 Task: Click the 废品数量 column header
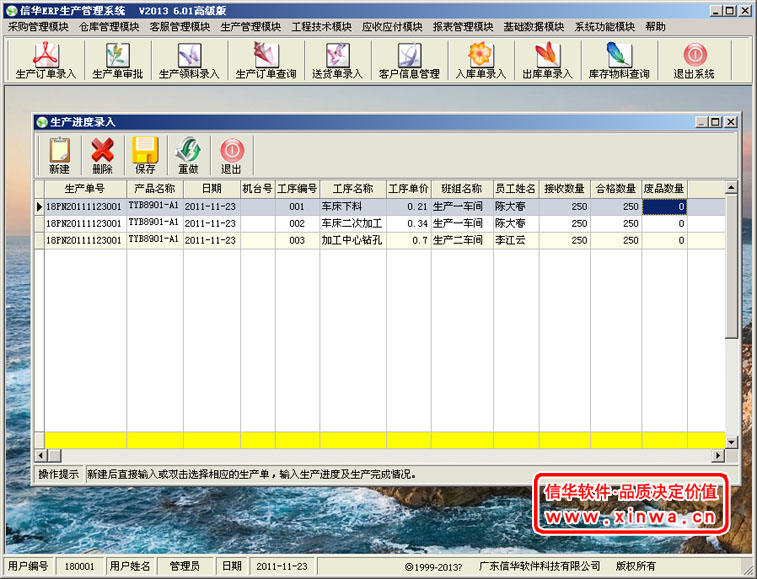[x=664, y=189]
